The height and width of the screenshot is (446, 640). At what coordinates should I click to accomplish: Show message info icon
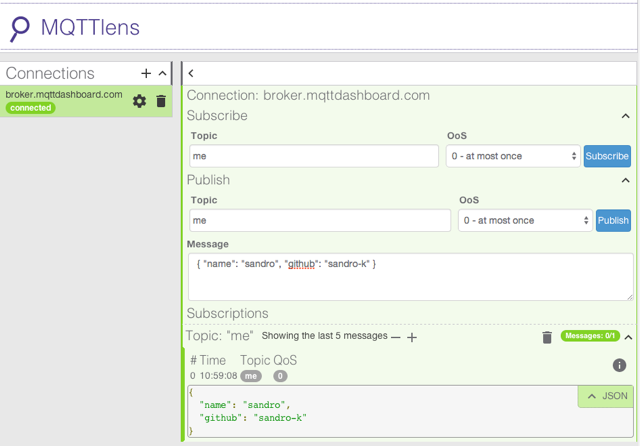click(619, 366)
